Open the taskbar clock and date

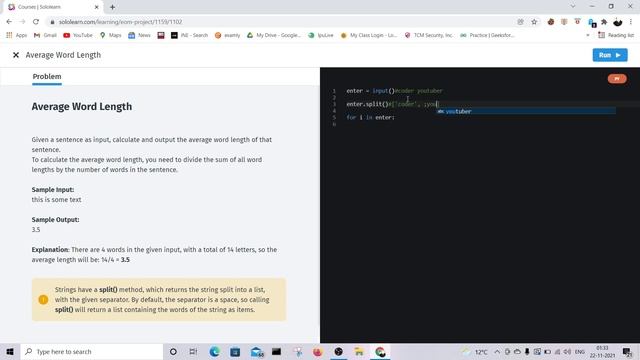click(x=602, y=351)
